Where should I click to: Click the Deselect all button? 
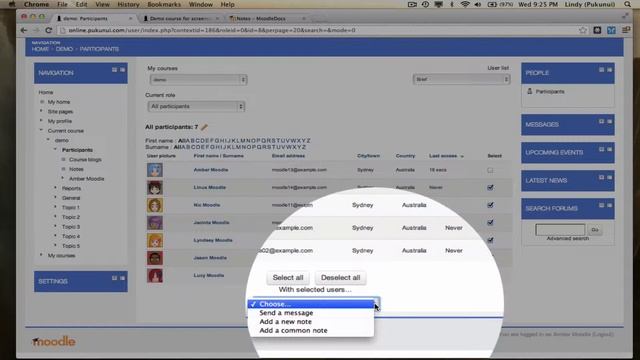click(x=340, y=278)
